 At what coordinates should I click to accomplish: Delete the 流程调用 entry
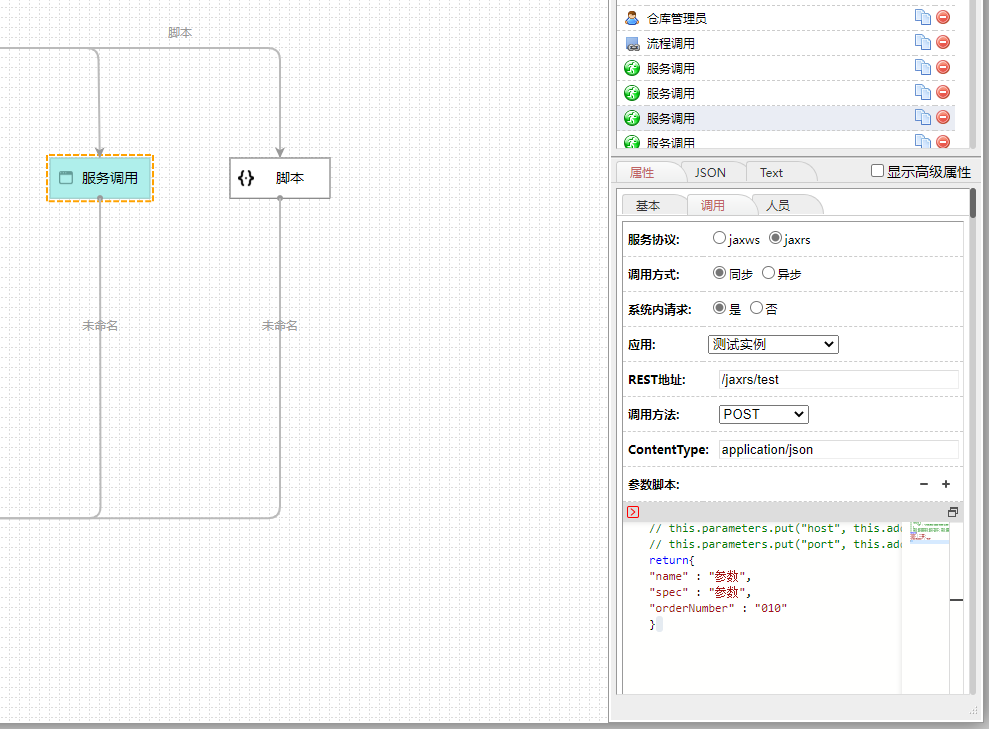943,42
